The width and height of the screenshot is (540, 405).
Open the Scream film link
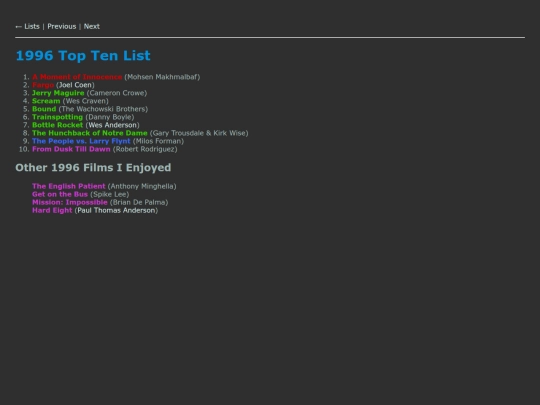tap(46, 101)
